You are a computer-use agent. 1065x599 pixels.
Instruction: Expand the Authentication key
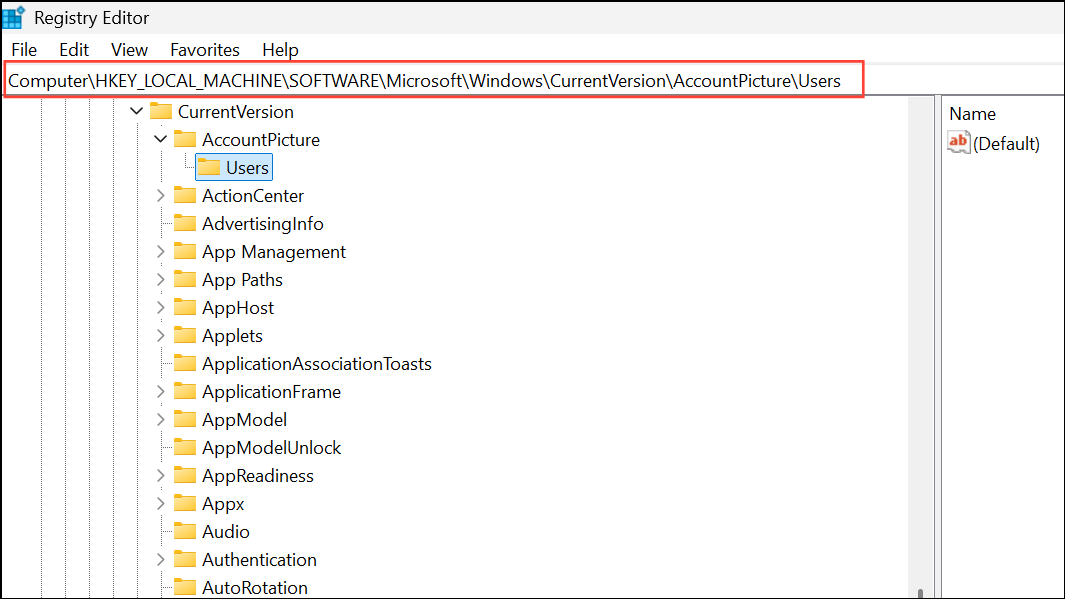tap(160, 559)
